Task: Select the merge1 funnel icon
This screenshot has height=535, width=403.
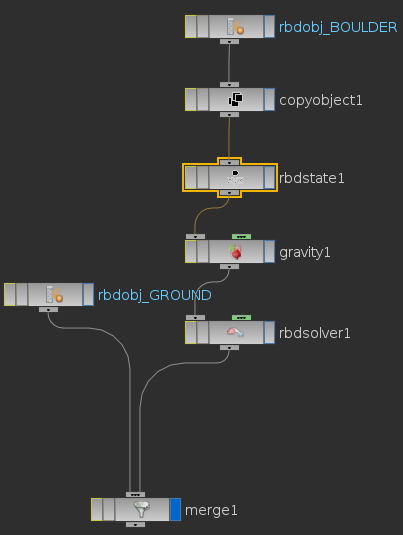Action: pyautogui.click(x=142, y=509)
